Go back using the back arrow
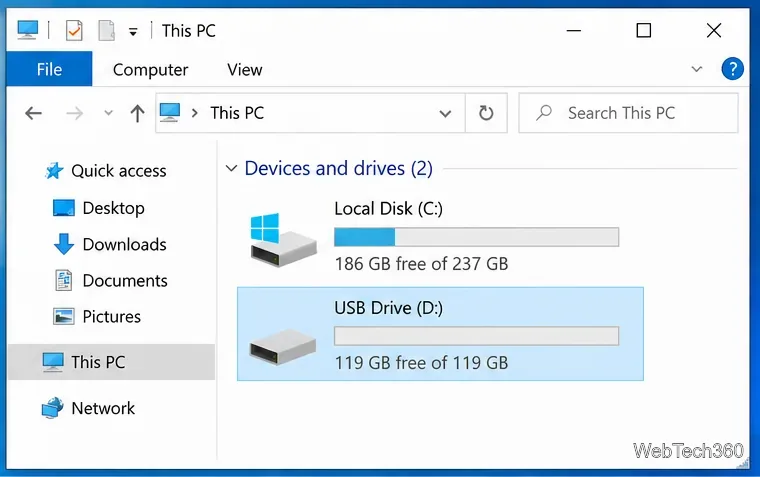 pos(33,113)
